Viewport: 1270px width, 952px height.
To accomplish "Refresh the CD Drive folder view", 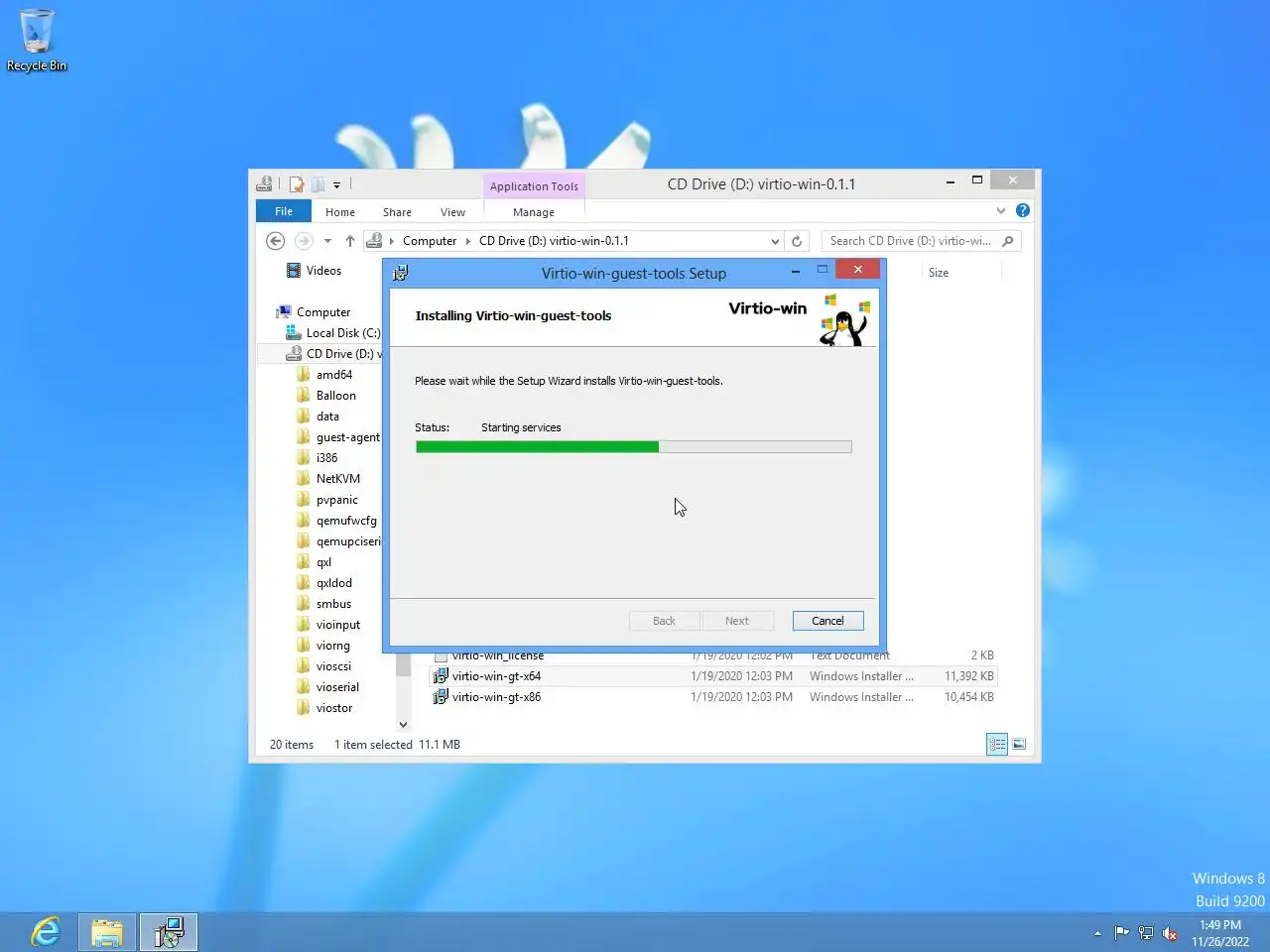I will pos(797,241).
